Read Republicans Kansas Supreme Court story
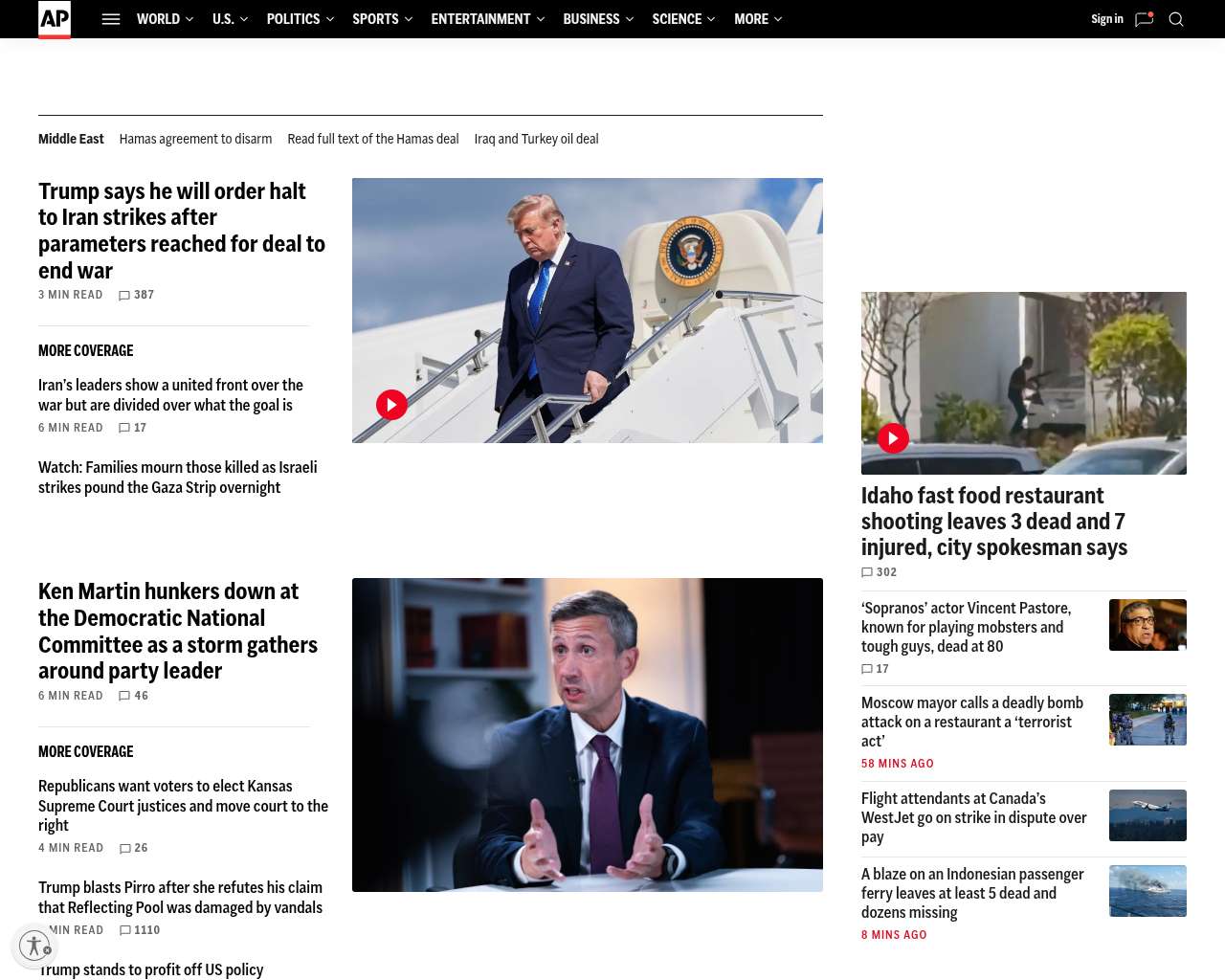Image resolution: width=1225 pixels, height=980 pixels. click(183, 806)
